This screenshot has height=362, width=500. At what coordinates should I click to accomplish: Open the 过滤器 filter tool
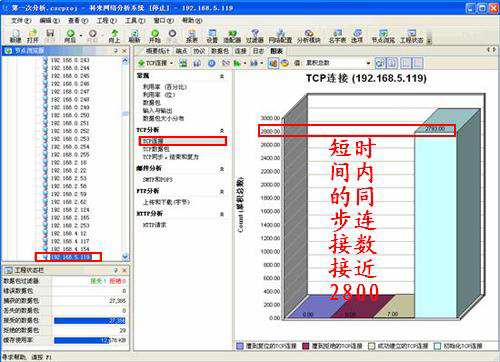(x=255, y=36)
